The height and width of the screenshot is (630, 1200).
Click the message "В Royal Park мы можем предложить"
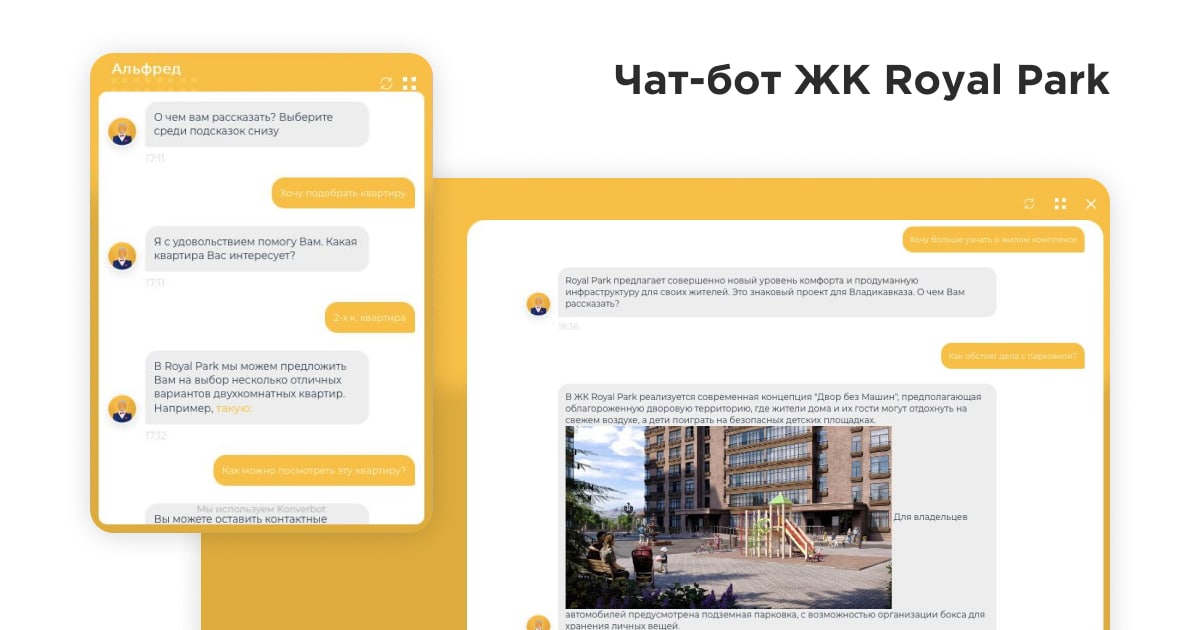click(257, 387)
